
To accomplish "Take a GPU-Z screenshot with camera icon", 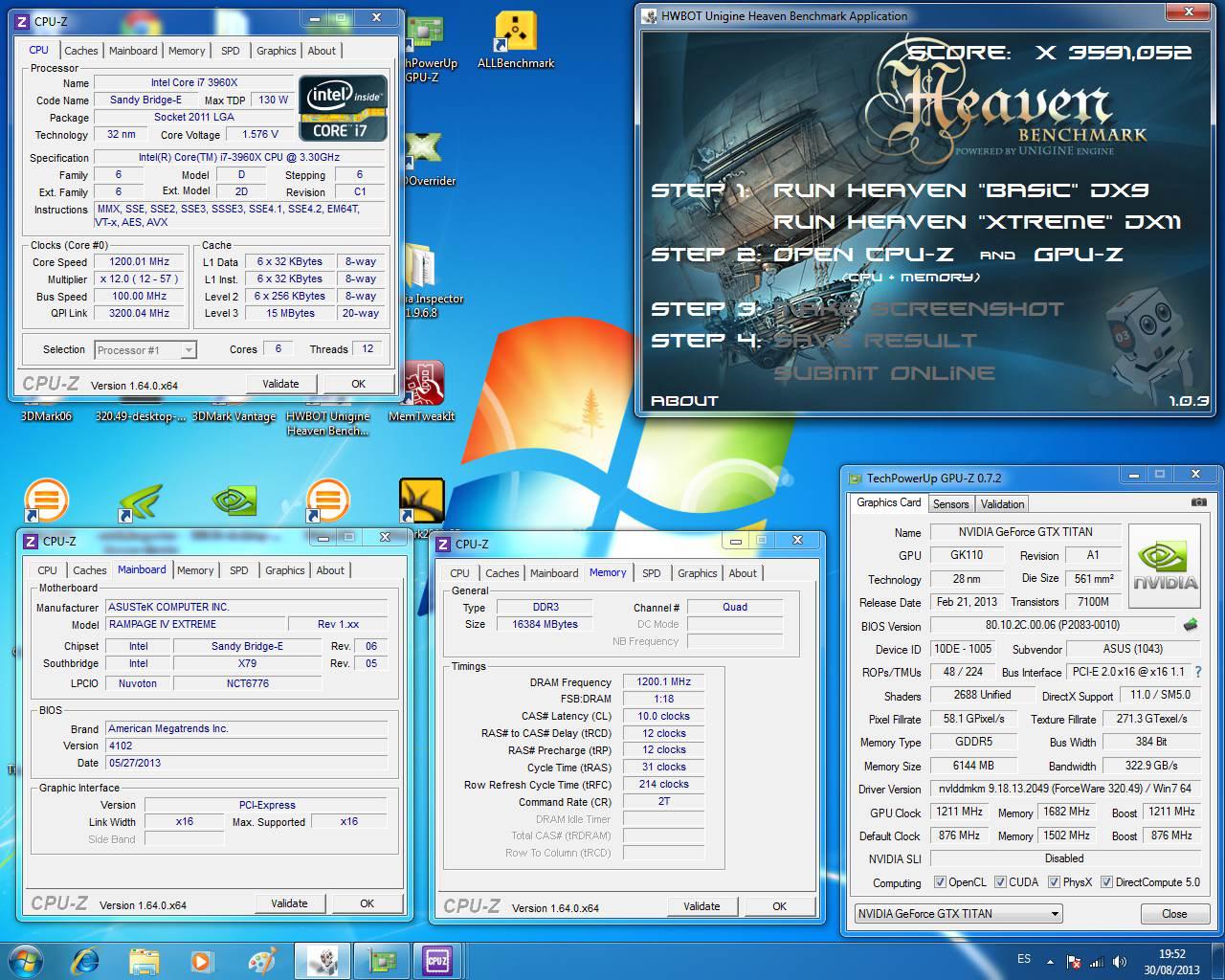I will (x=1198, y=501).
